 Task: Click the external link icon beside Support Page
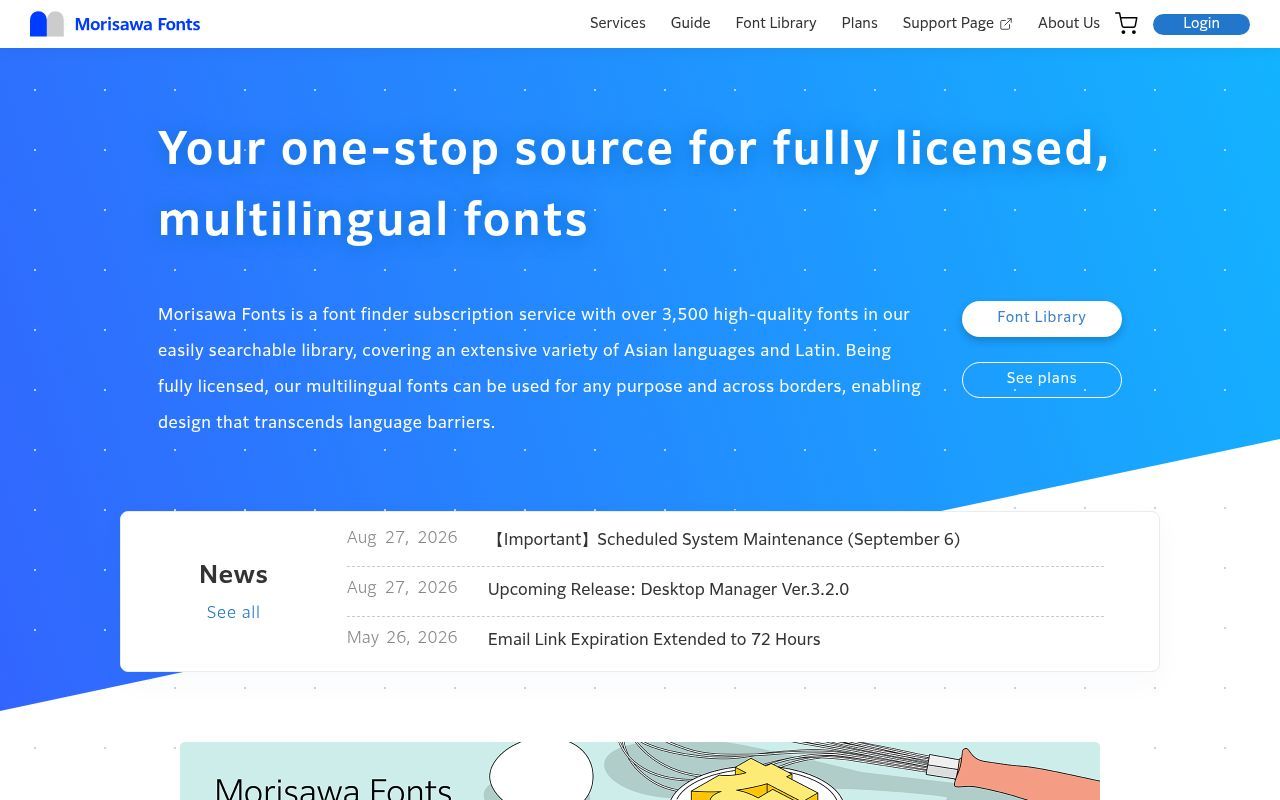[x=1006, y=24]
